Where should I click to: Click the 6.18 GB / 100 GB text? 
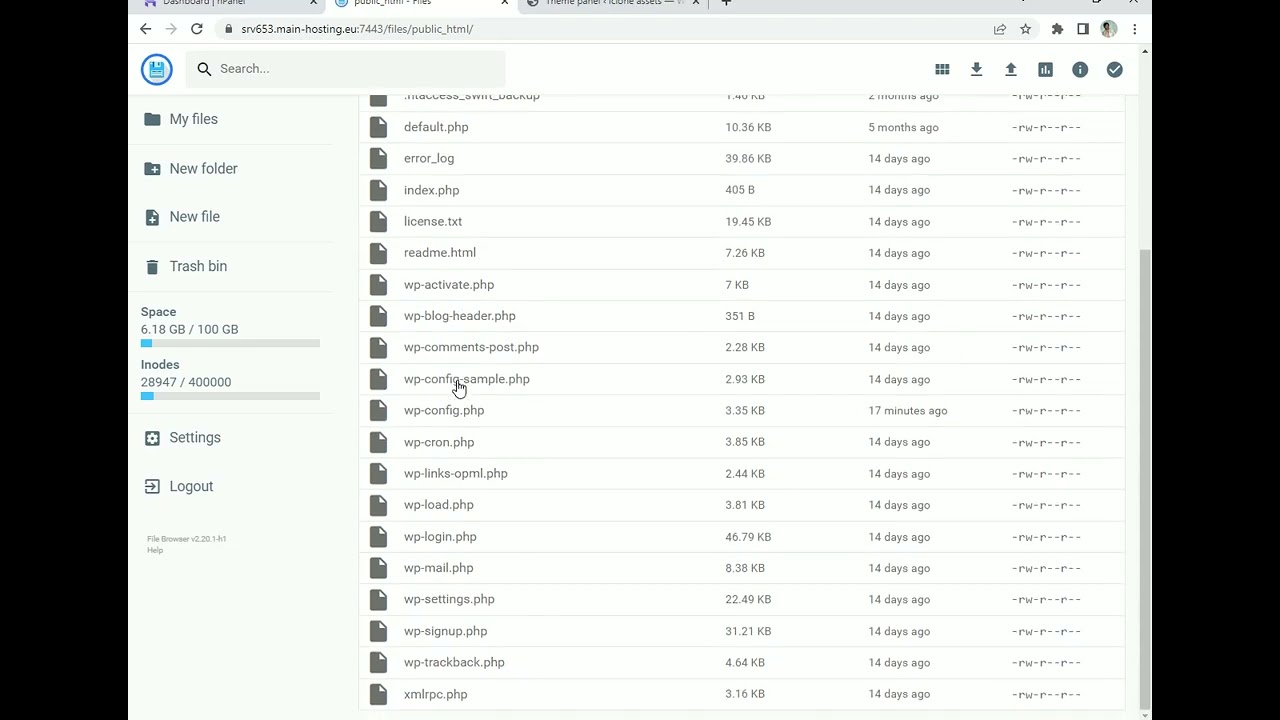tap(190, 329)
